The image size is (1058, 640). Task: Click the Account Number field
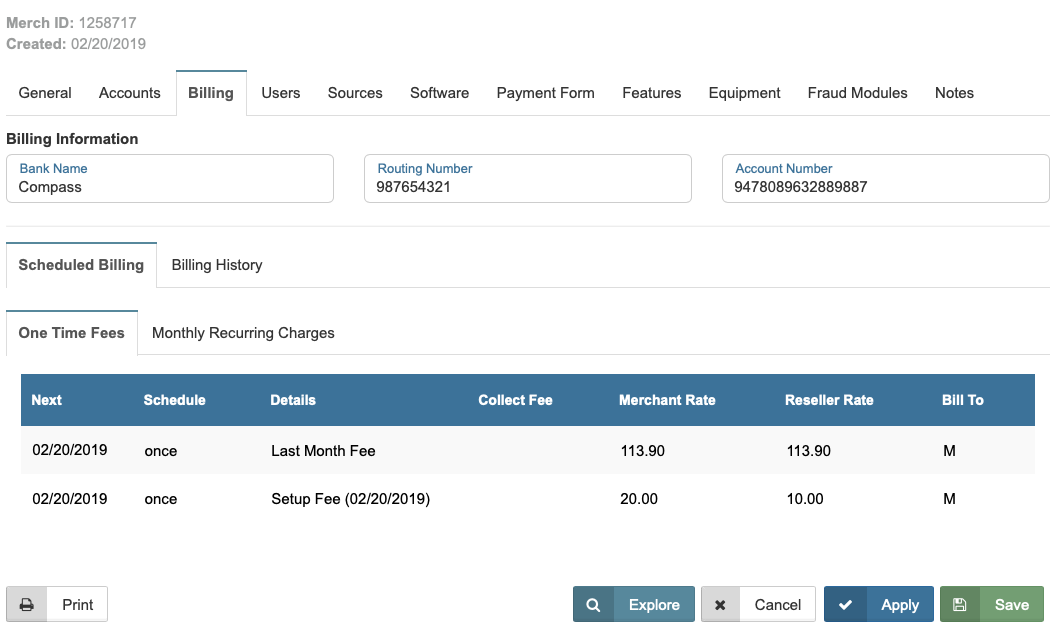[885, 187]
